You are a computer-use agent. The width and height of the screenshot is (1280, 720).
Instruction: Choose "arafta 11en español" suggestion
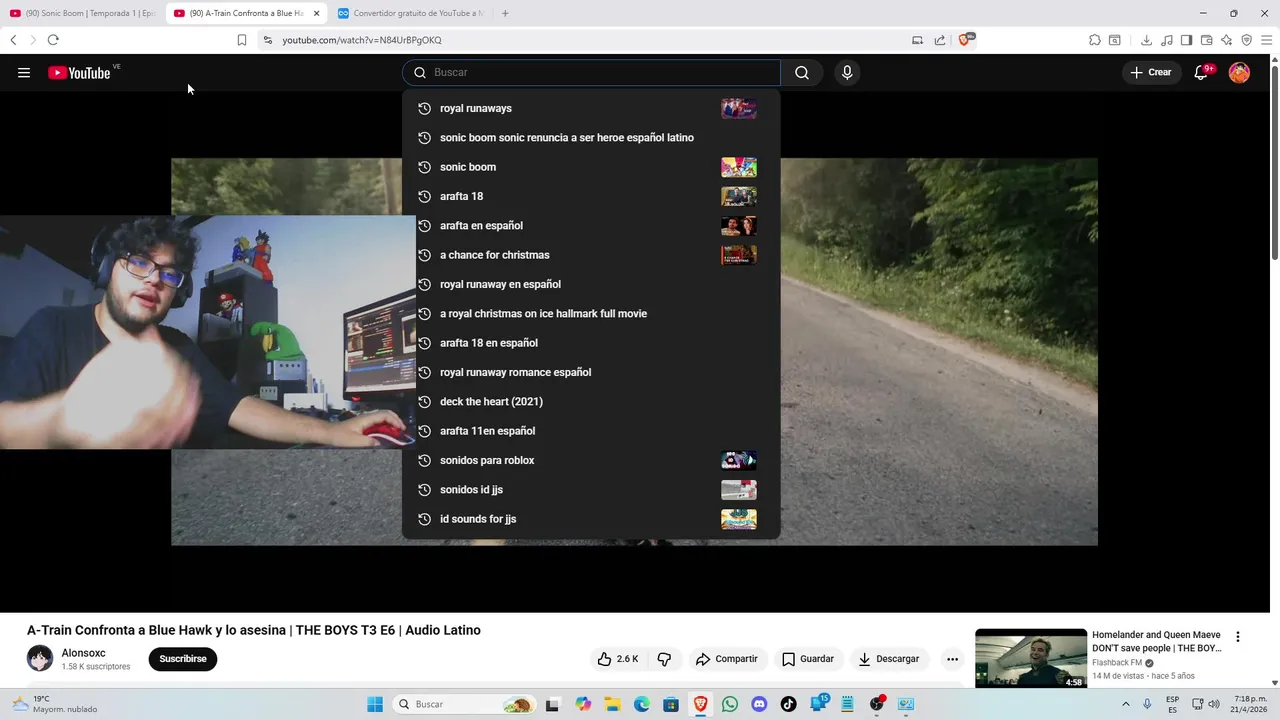pos(590,431)
